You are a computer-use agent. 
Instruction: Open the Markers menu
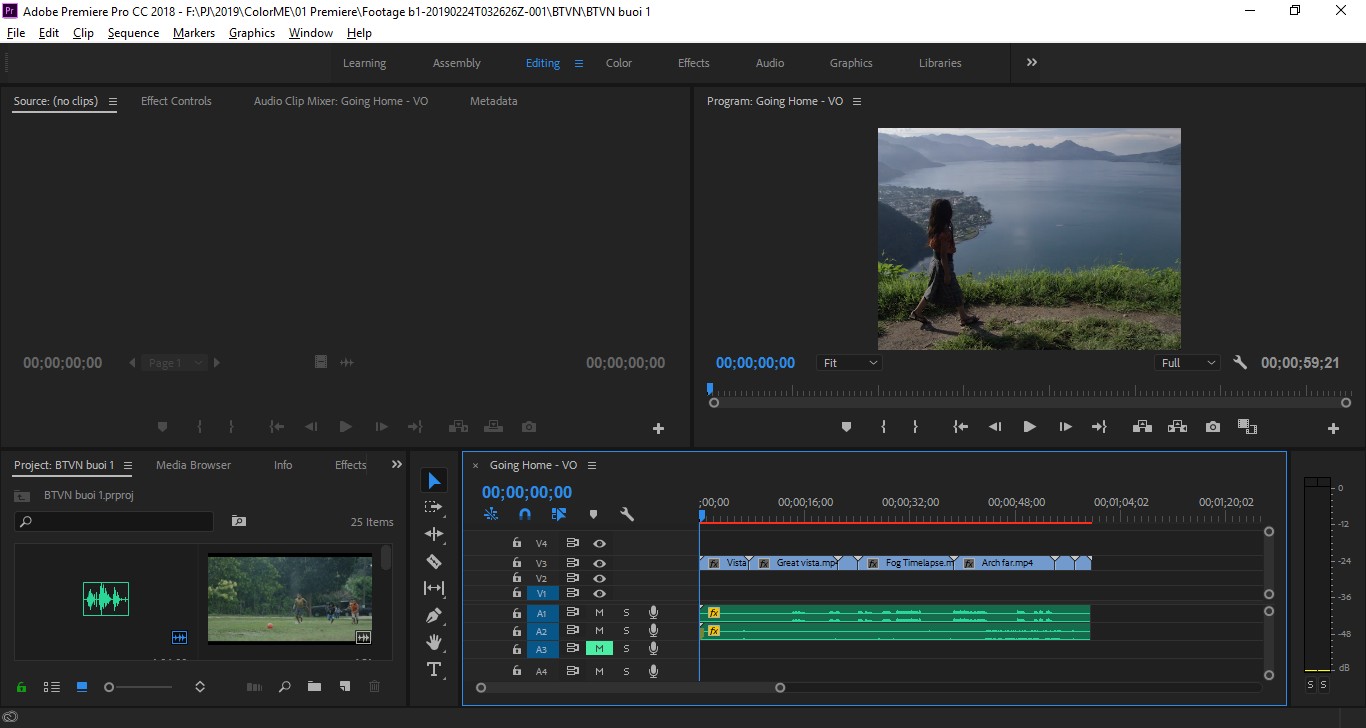click(x=194, y=33)
